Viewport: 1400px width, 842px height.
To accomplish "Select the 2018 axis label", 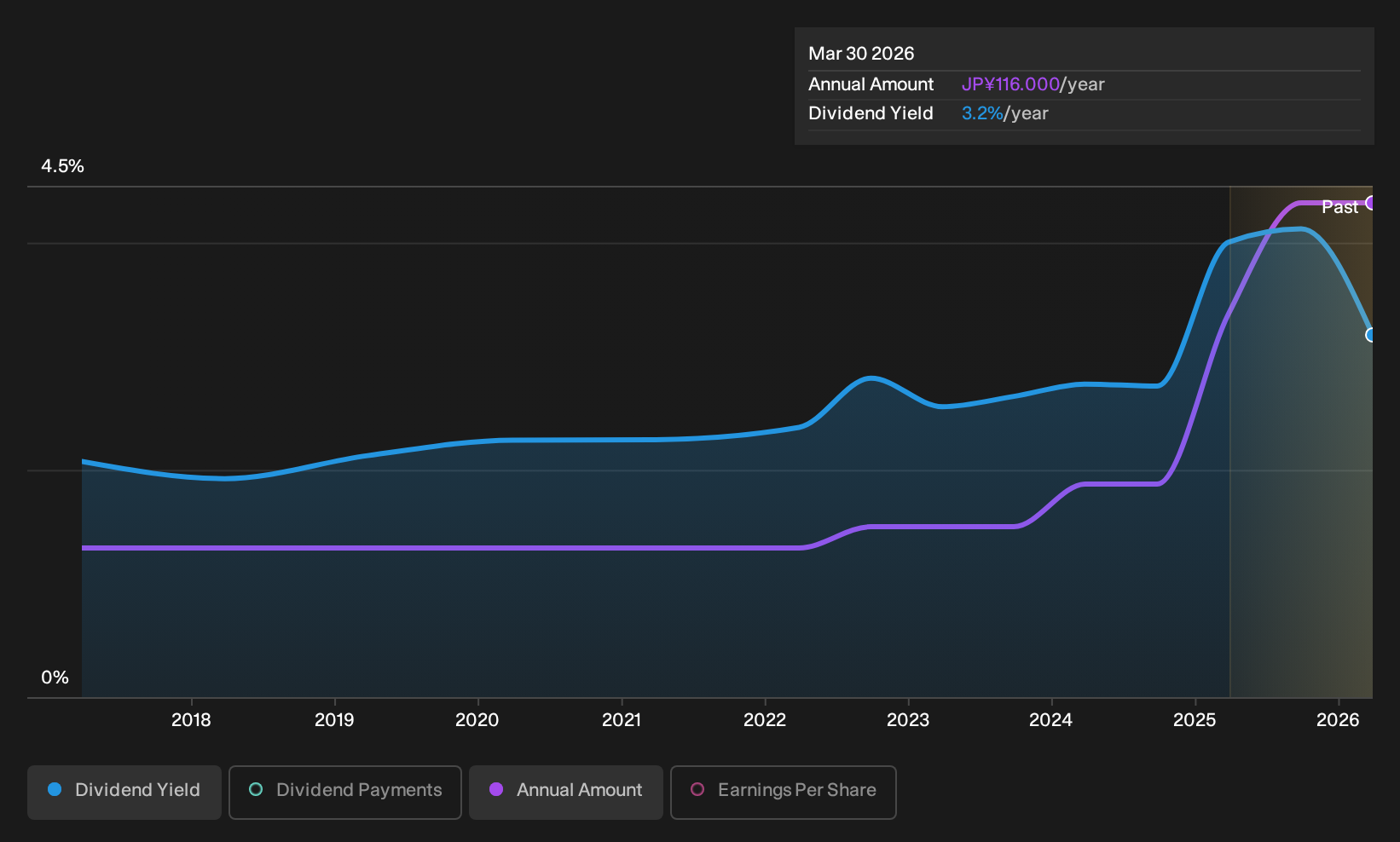I will point(191,720).
